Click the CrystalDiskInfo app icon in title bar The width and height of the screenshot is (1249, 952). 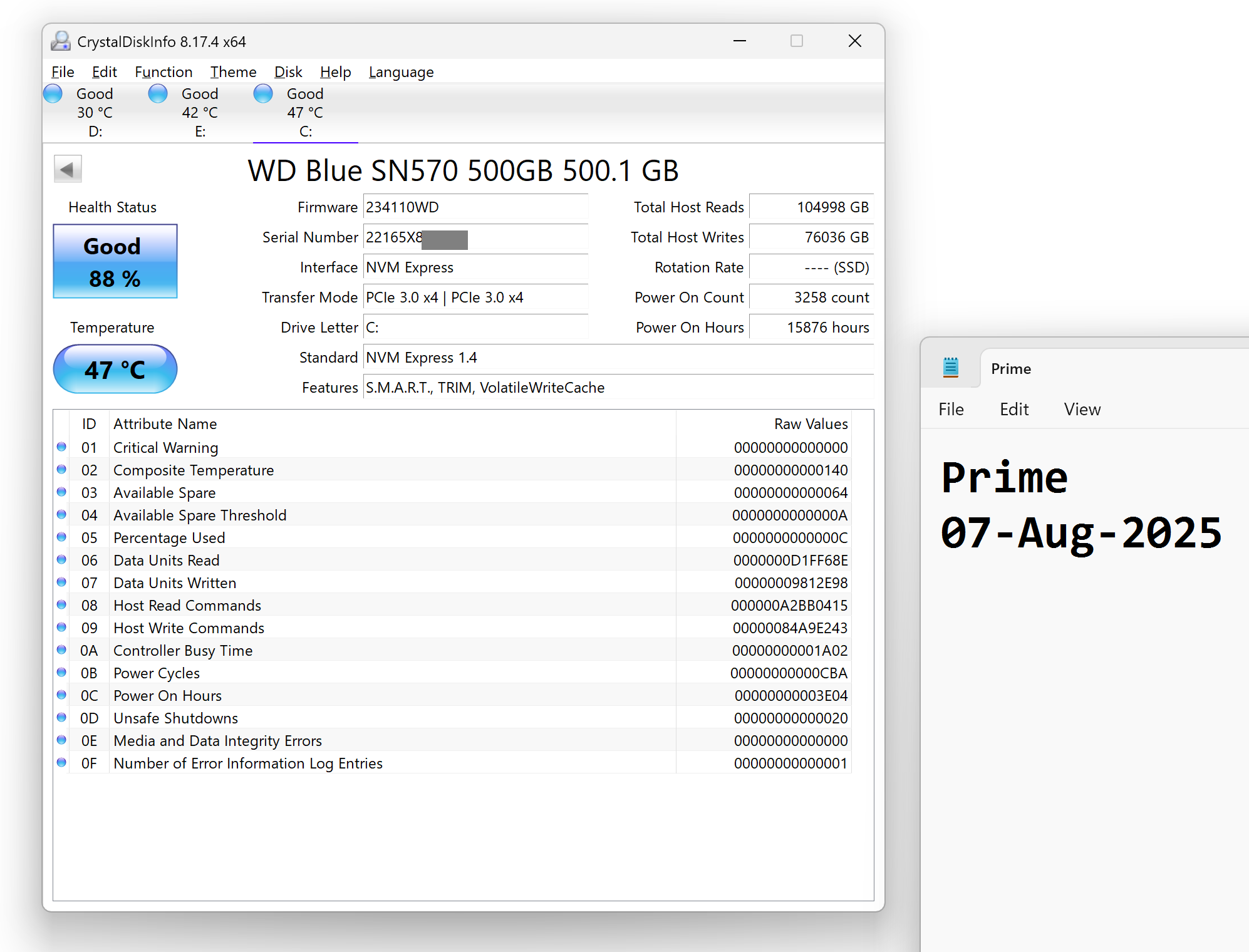point(61,41)
